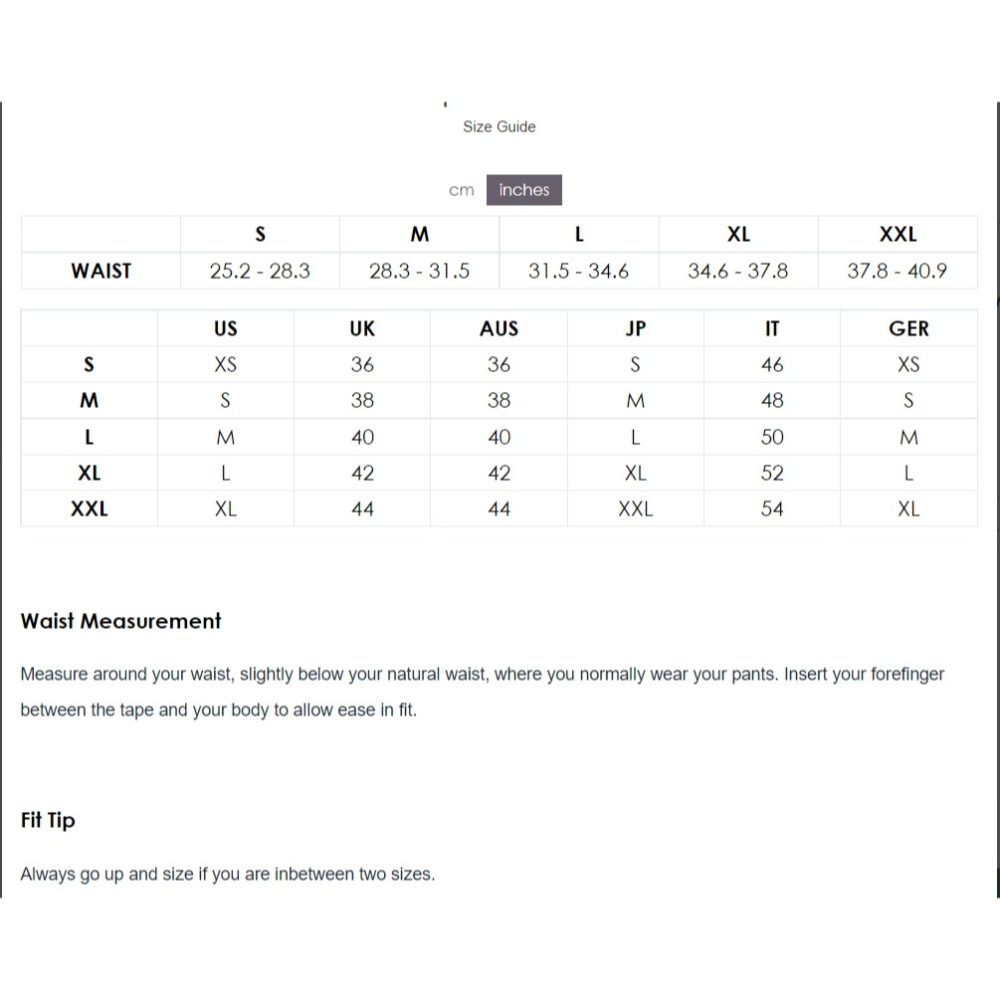1000x1000 pixels.
Task: Switch size guide to cm units
Action: [x=461, y=190]
